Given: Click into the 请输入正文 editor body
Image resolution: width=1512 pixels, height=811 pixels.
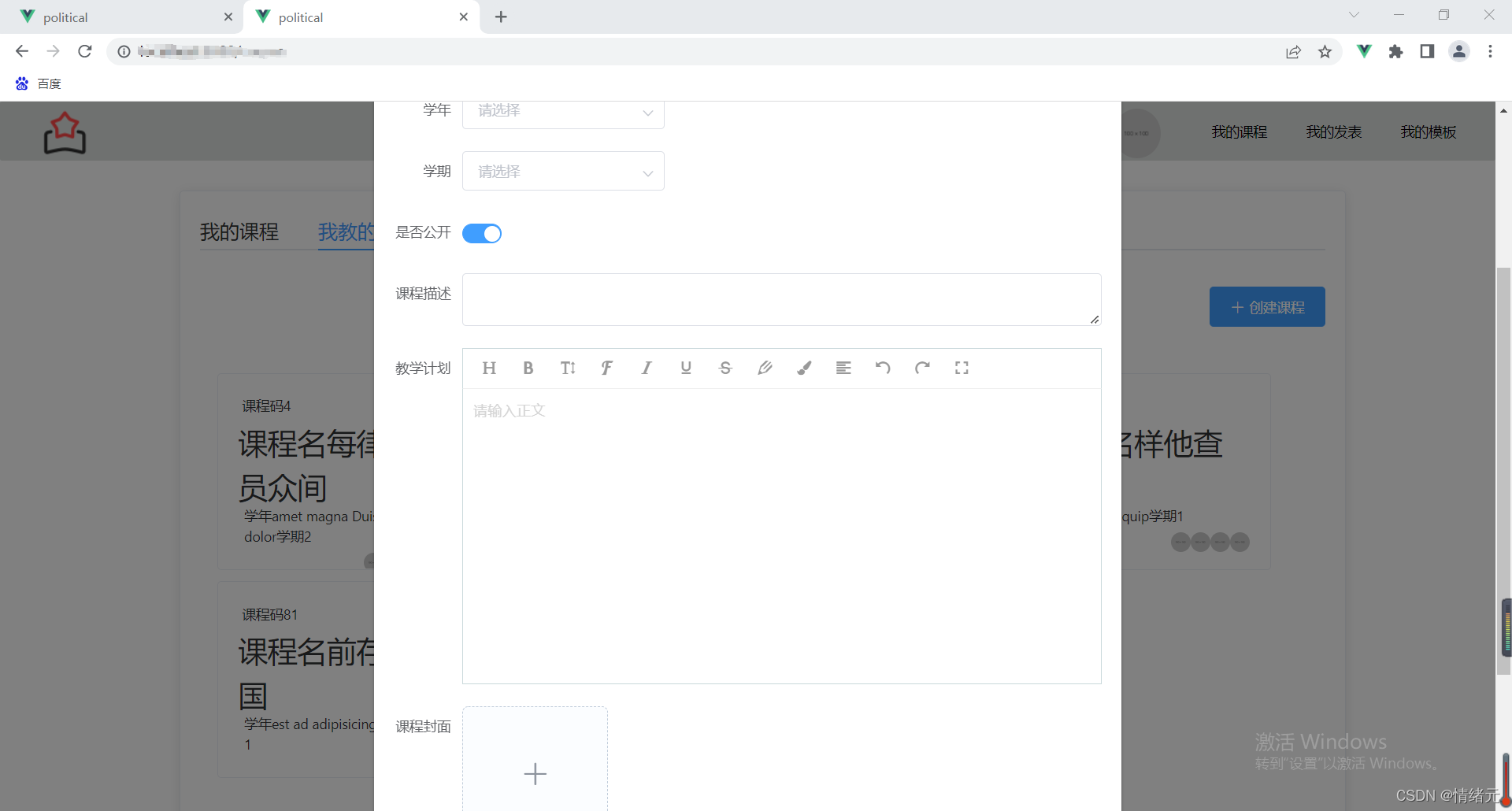Looking at the screenshot, I should [x=781, y=535].
